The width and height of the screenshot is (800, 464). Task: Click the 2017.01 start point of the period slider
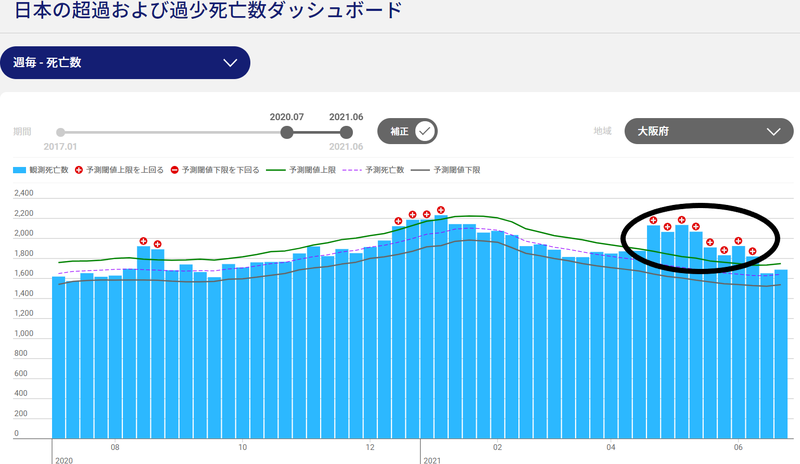coord(61,132)
